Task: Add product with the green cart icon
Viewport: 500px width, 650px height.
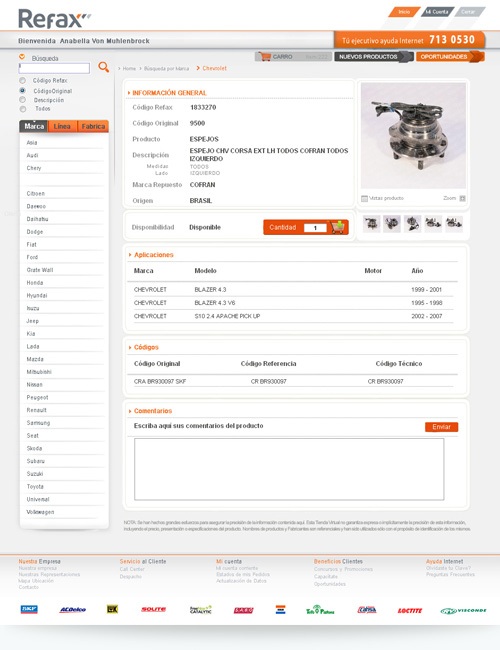Action: pyautogui.click(x=337, y=227)
